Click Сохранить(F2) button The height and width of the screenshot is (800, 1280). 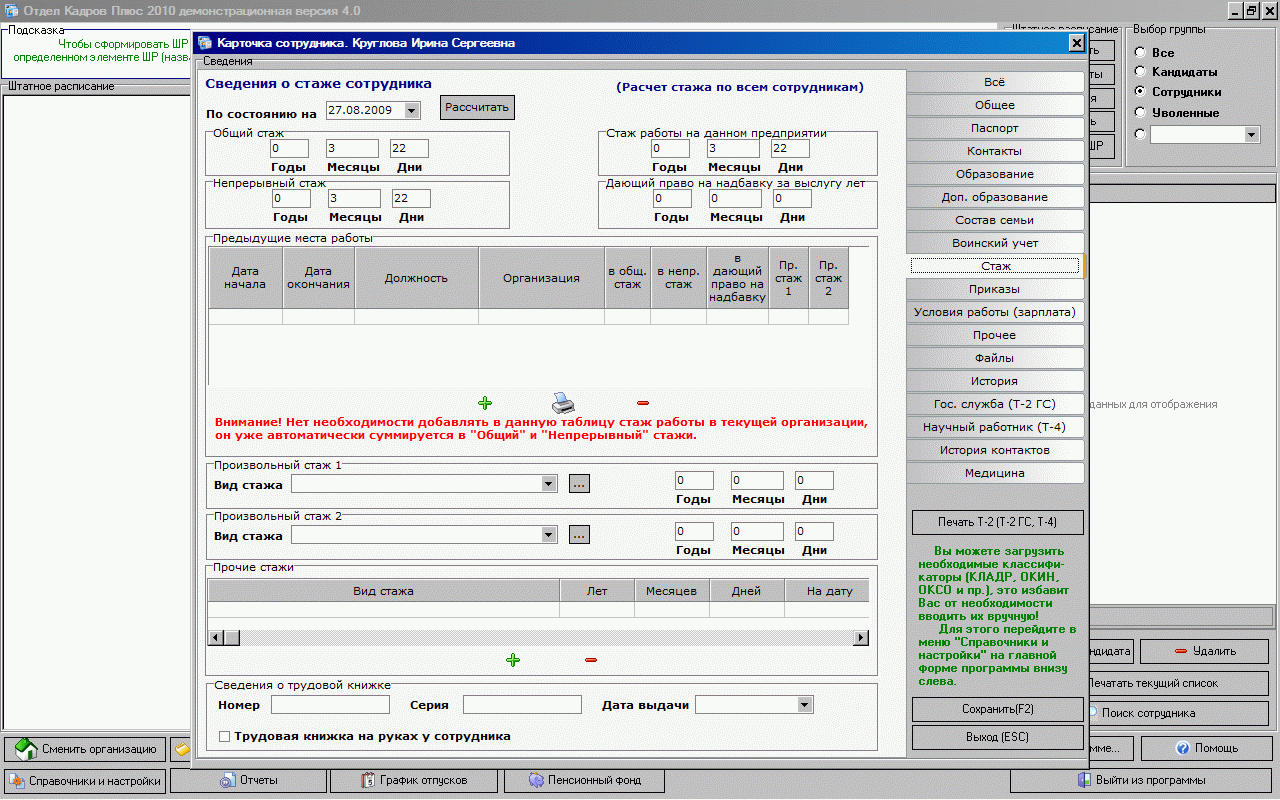(997, 709)
